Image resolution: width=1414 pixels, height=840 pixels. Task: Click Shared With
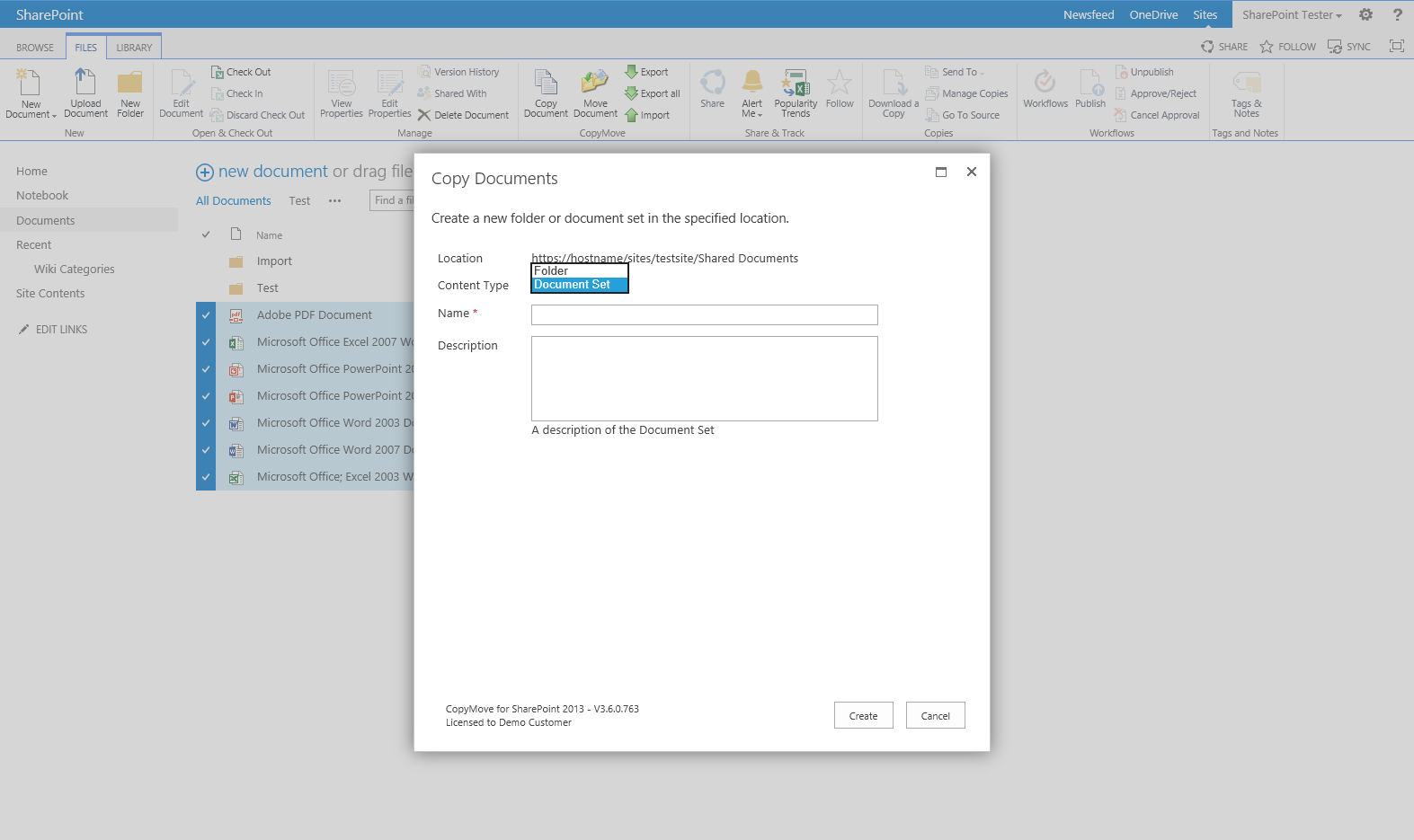452,93
